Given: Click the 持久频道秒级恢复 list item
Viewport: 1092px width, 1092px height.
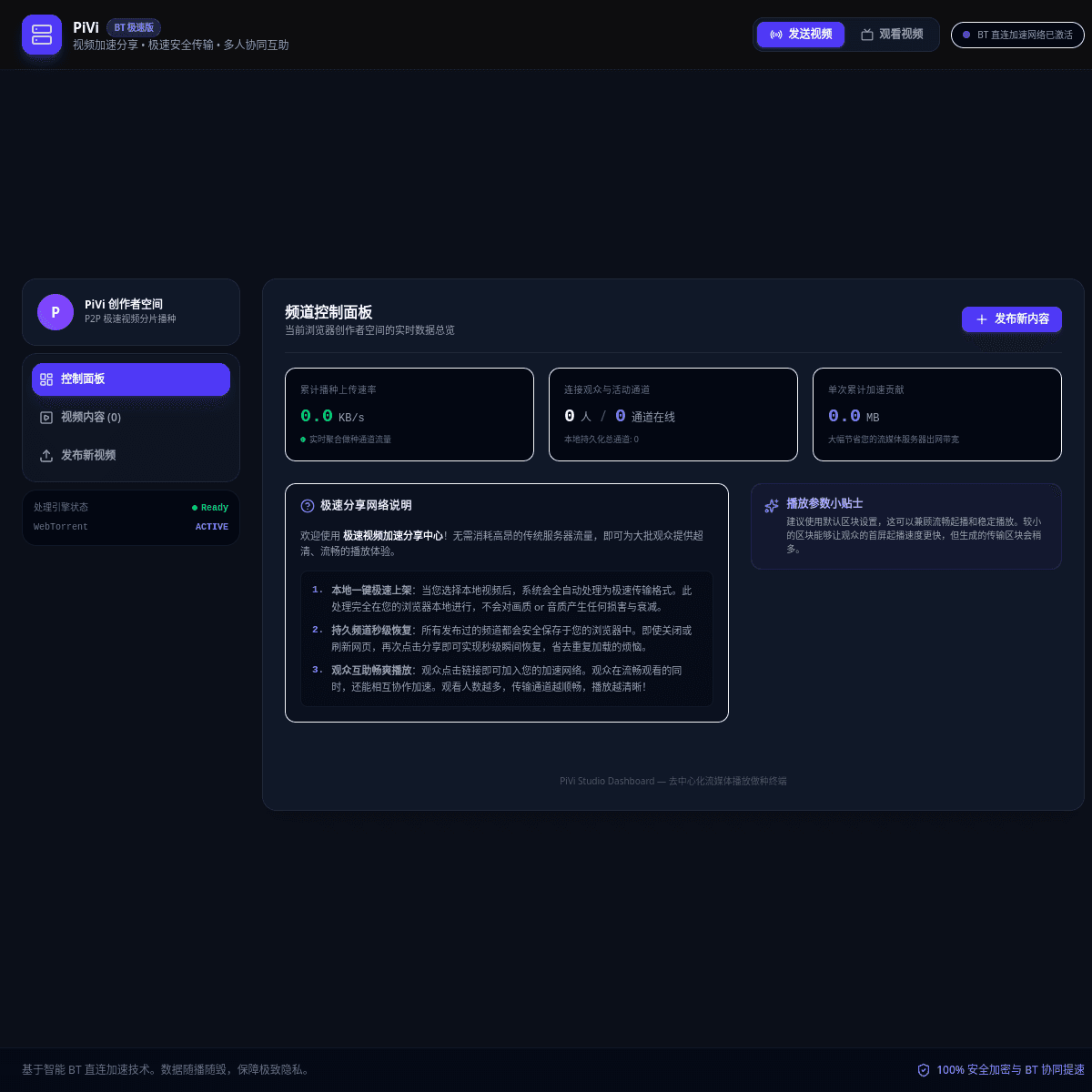Looking at the screenshot, I should 507,639.
